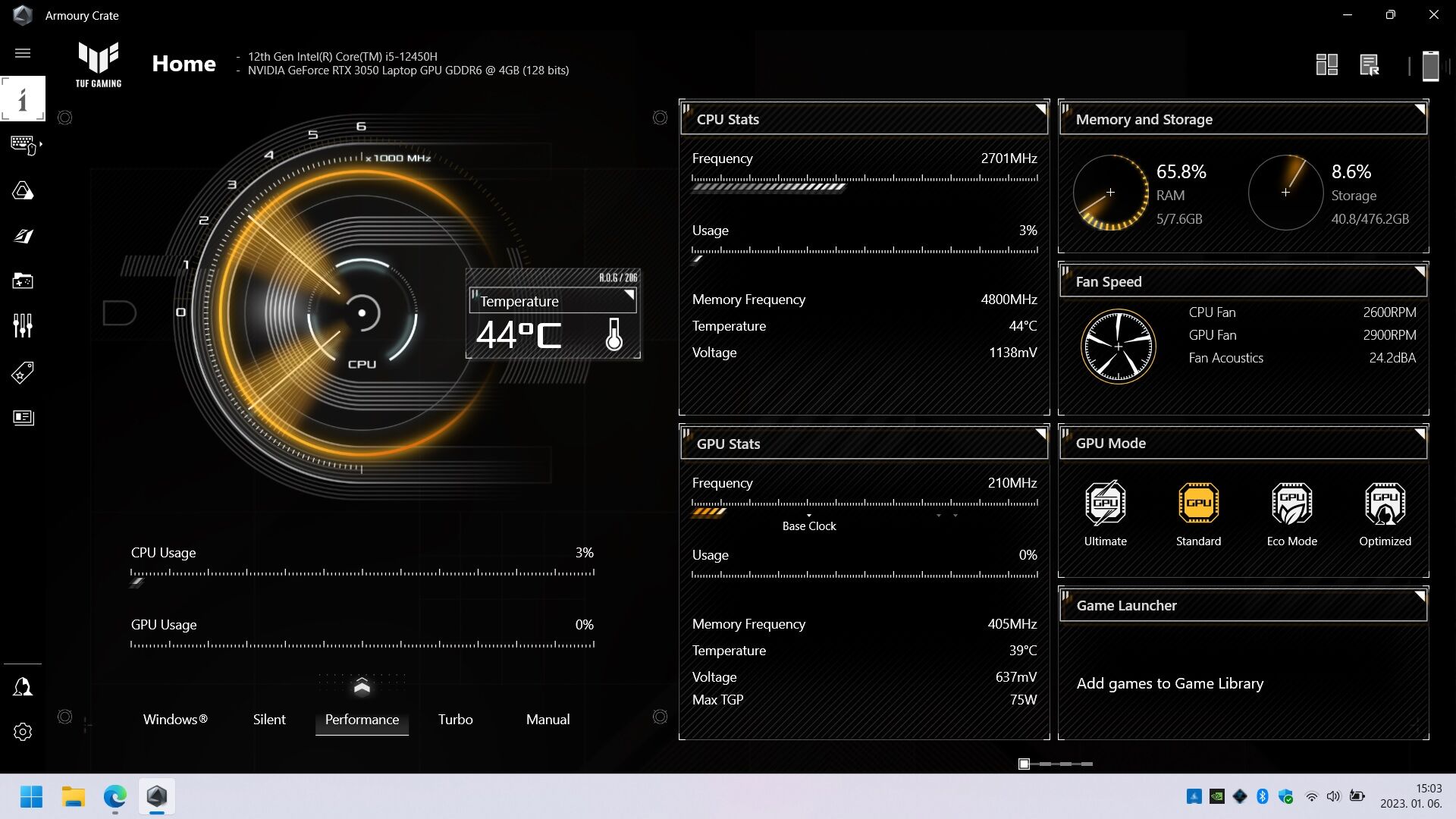The height and width of the screenshot is (819, 1456).
Task: Select the Performance operating mode
Action: pyautogui.click(x=362, y=720)
